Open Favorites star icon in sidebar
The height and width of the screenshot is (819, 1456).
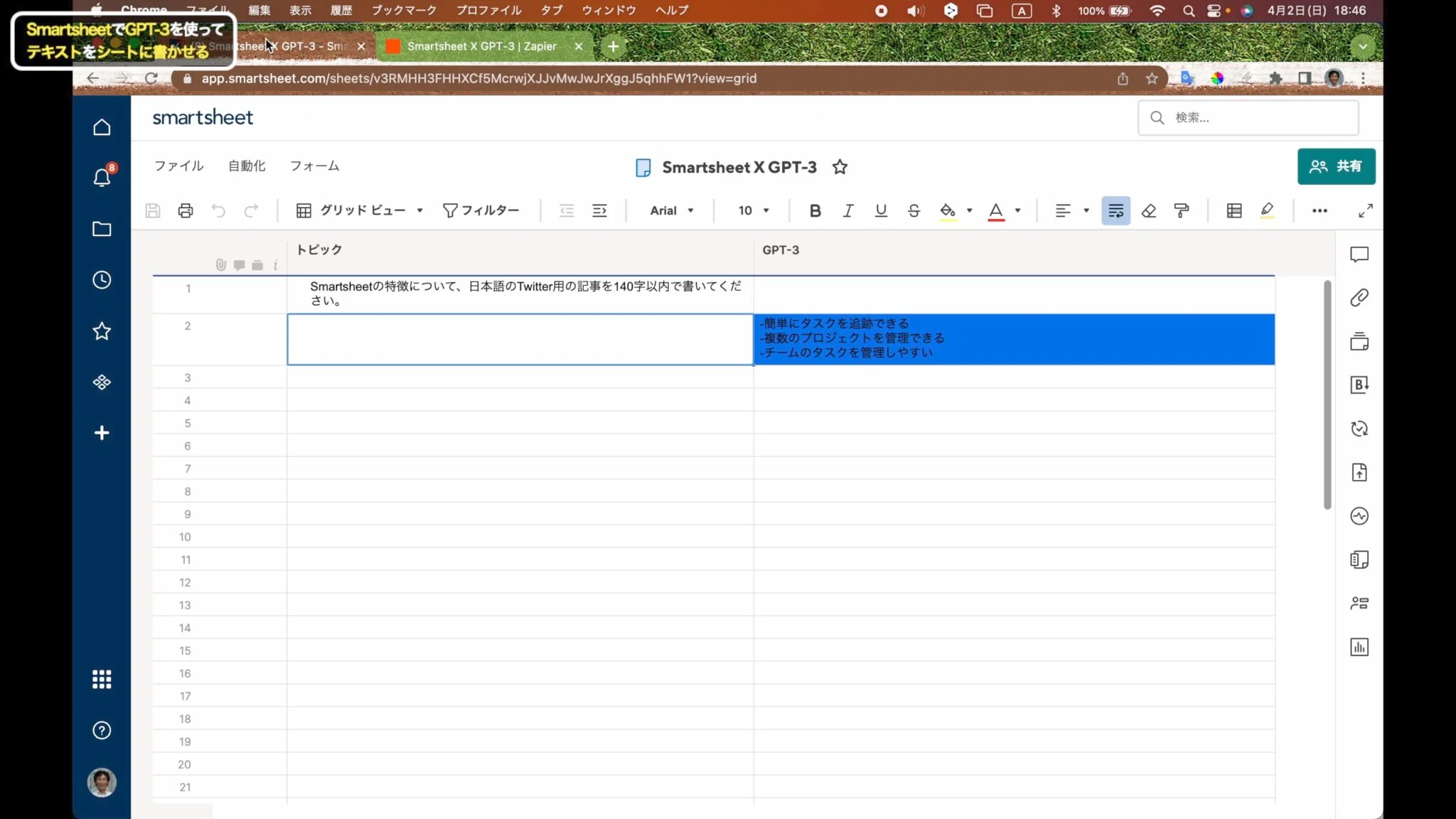click(102, 331)
